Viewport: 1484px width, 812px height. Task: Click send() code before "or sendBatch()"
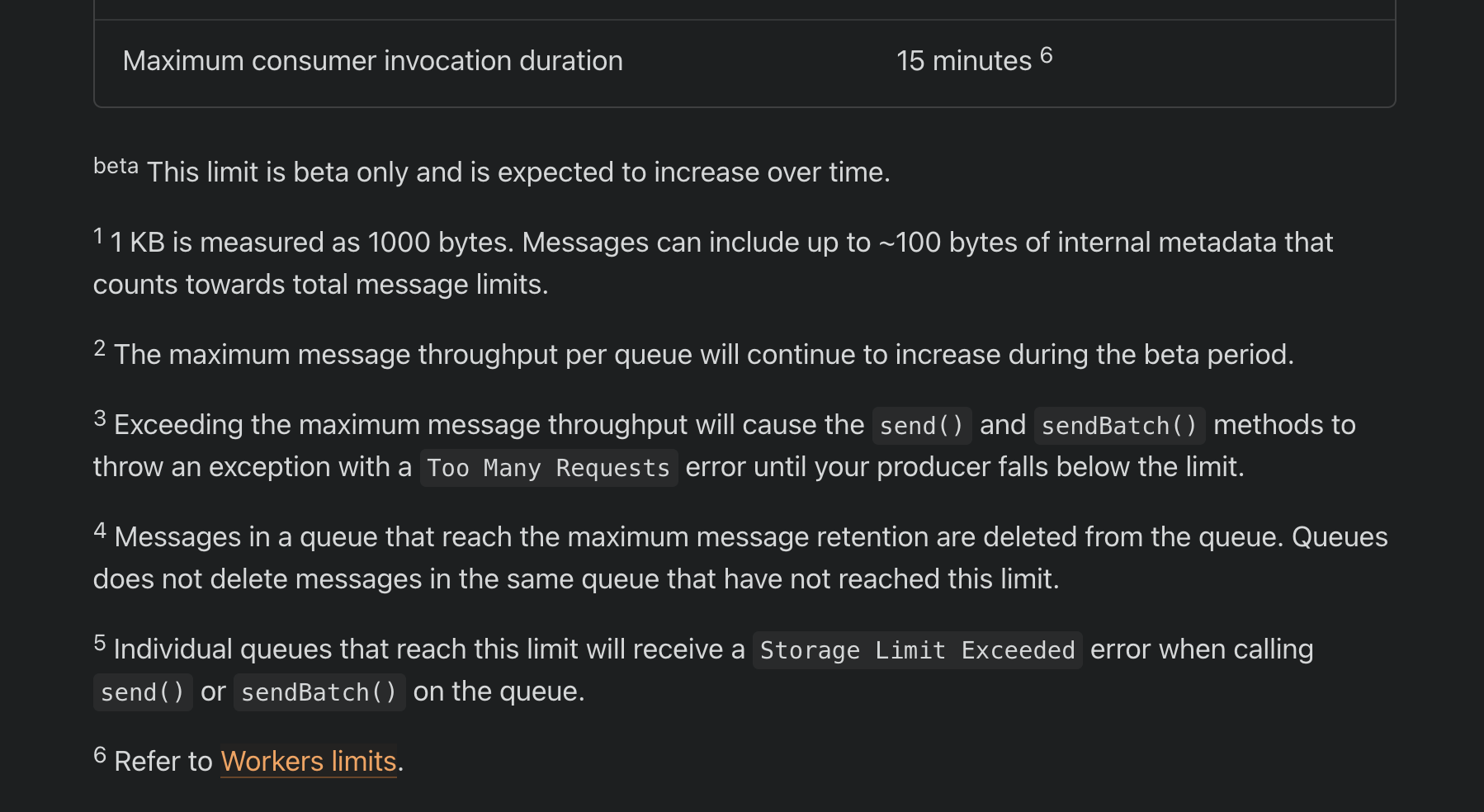click(x=142, y=692)
